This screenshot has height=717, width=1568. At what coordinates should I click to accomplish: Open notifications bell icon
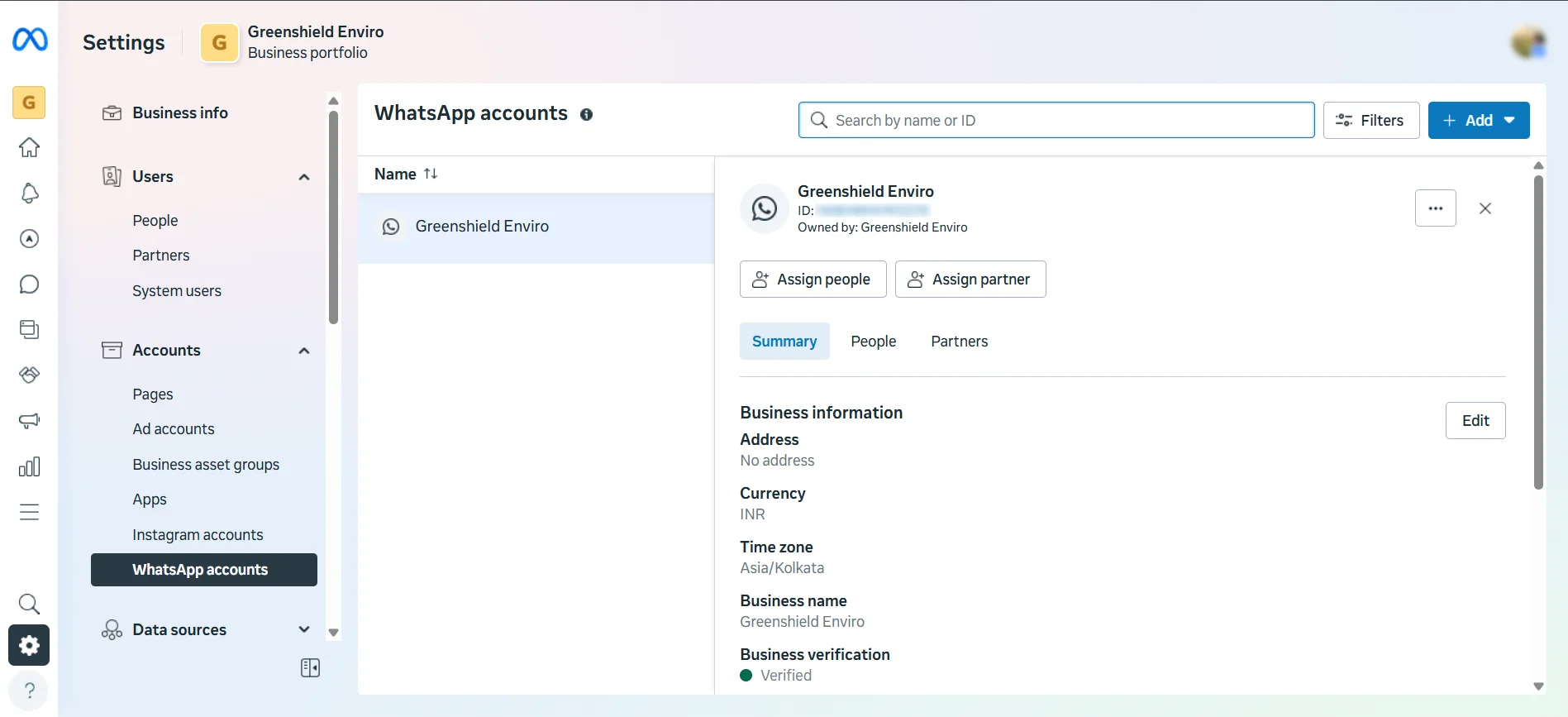point(29,194)
